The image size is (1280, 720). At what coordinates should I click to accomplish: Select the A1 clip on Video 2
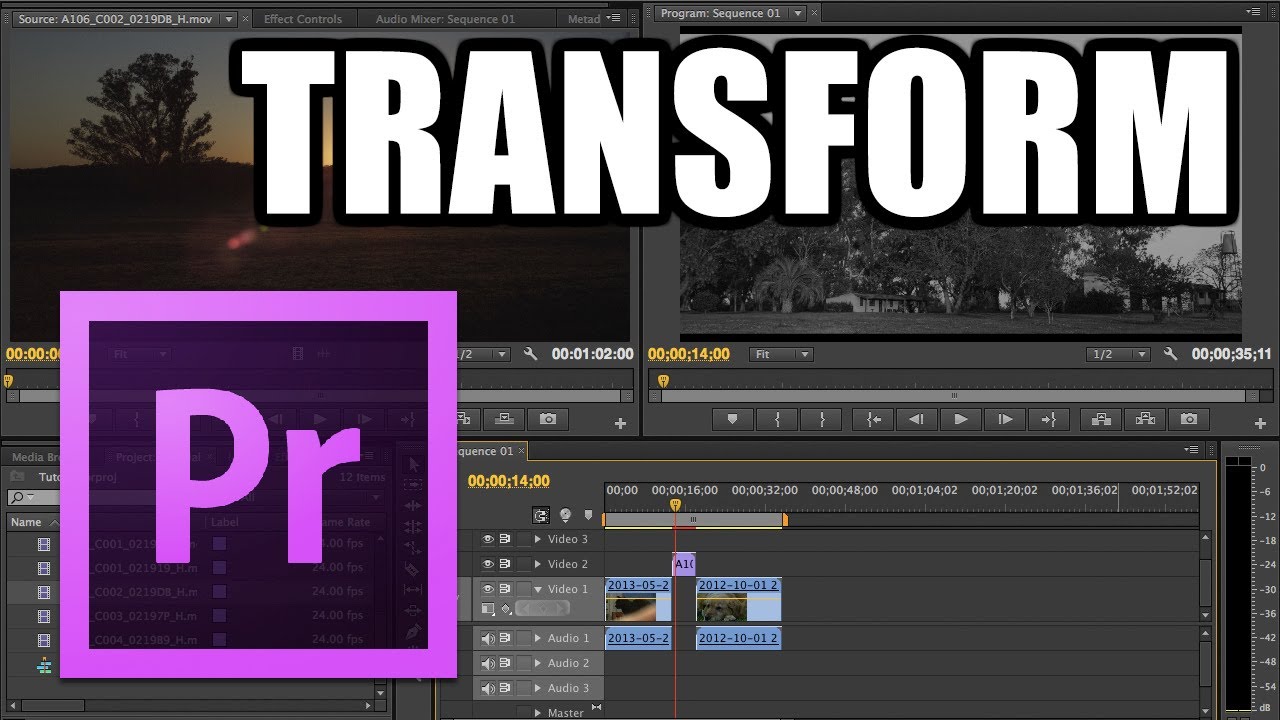(x=684, y=564)
